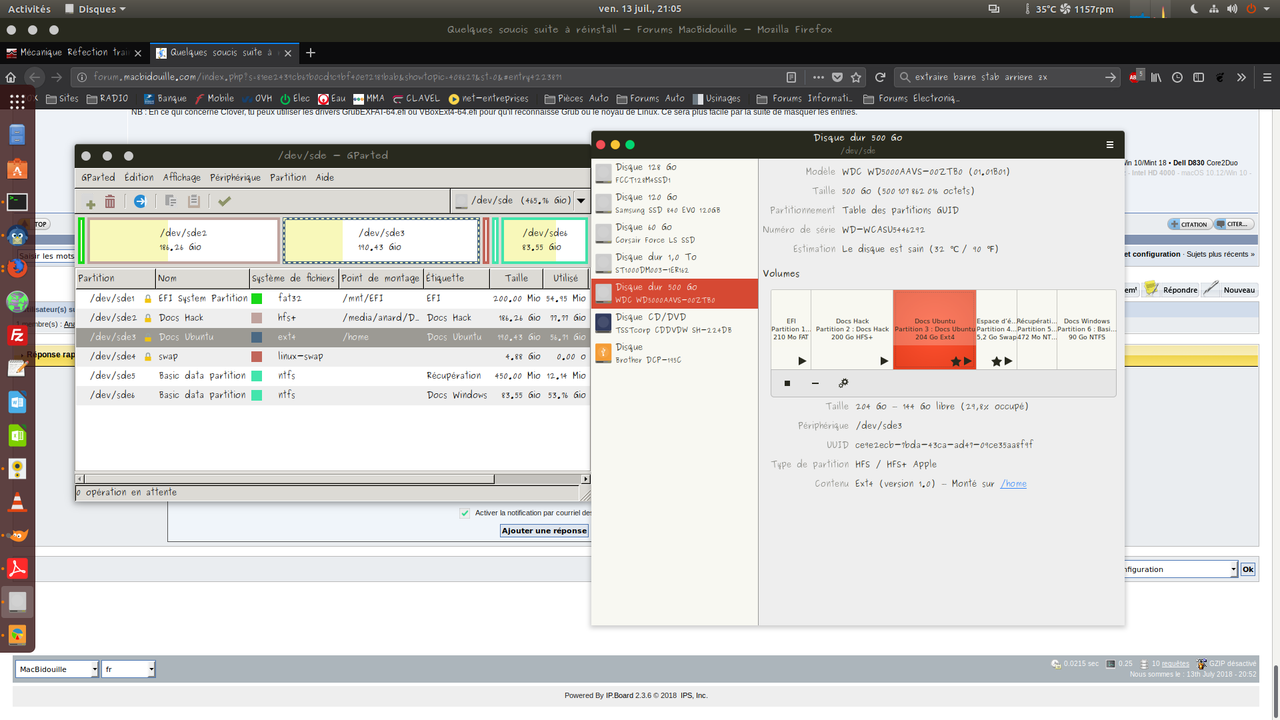Open fr language dropdown at page bottom
Viewport: 1280px width, 720px height.
pyautogui.click(x=128, y=669)
